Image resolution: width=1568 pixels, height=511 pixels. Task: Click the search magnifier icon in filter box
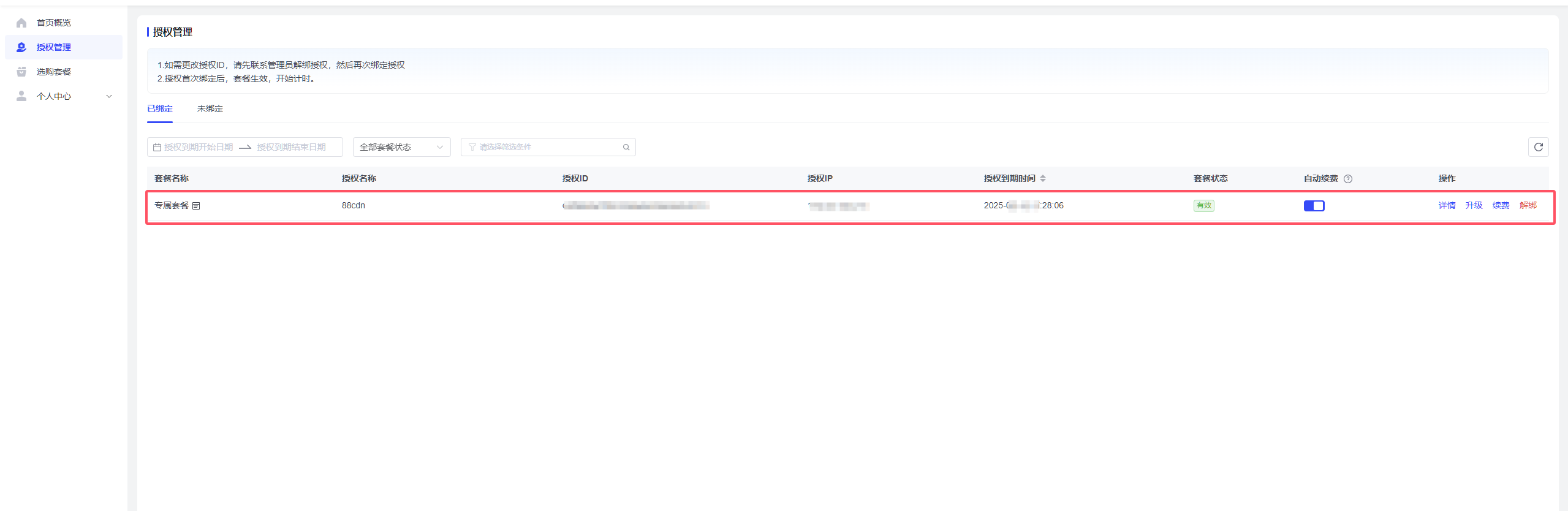coord(626,147)
